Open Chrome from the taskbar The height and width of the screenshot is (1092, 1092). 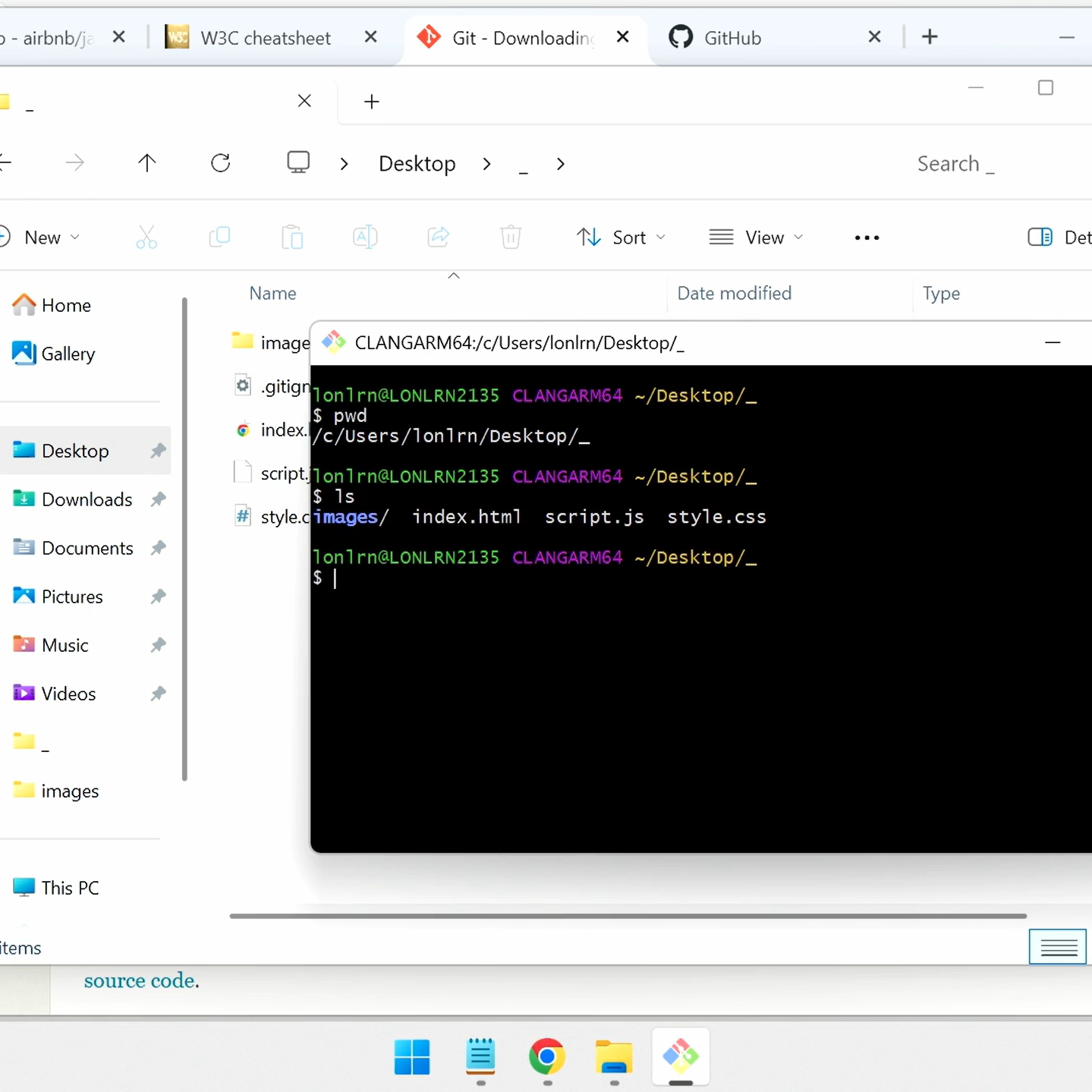[x=547, y=1056]
